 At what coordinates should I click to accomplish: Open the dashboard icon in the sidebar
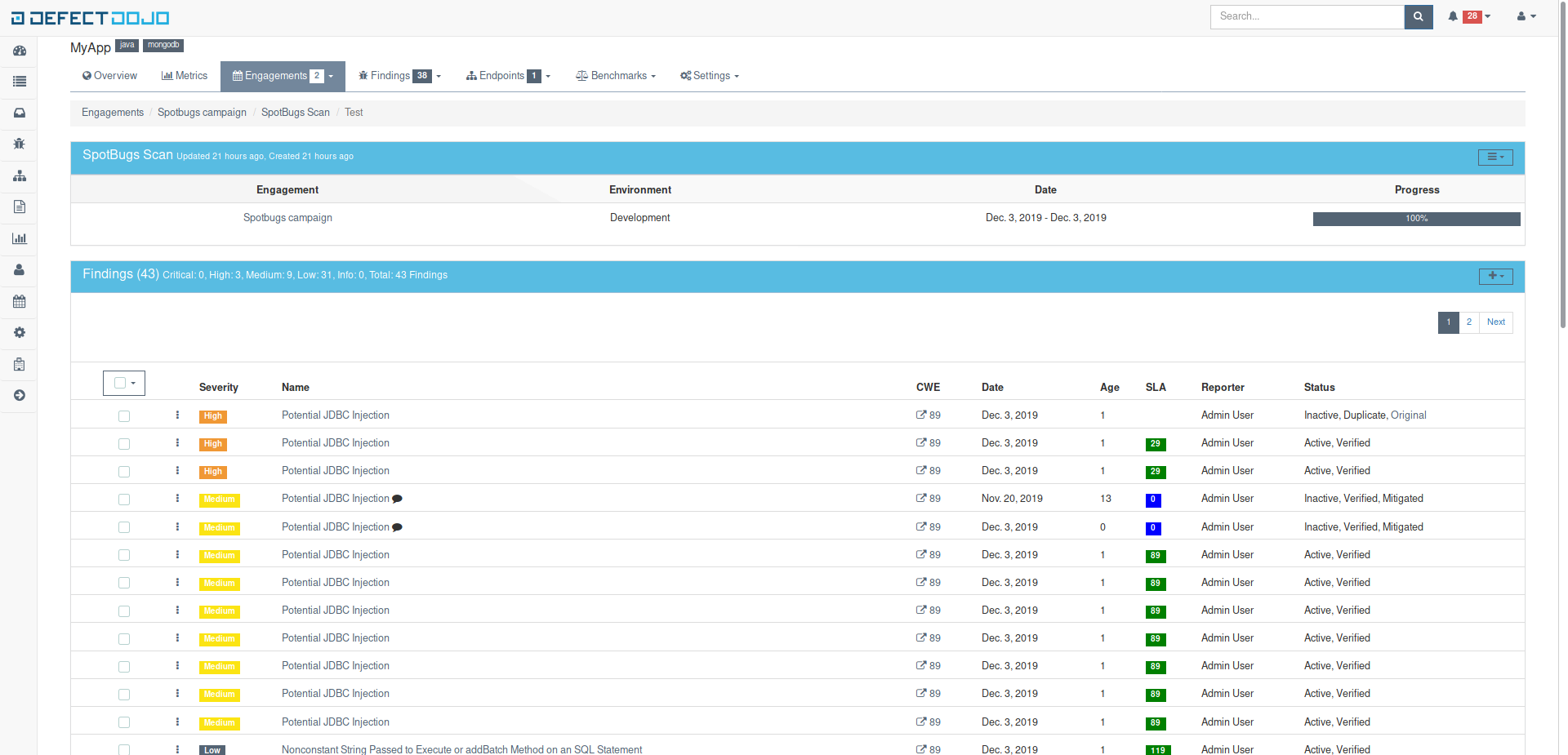click(x=20, y=51)
